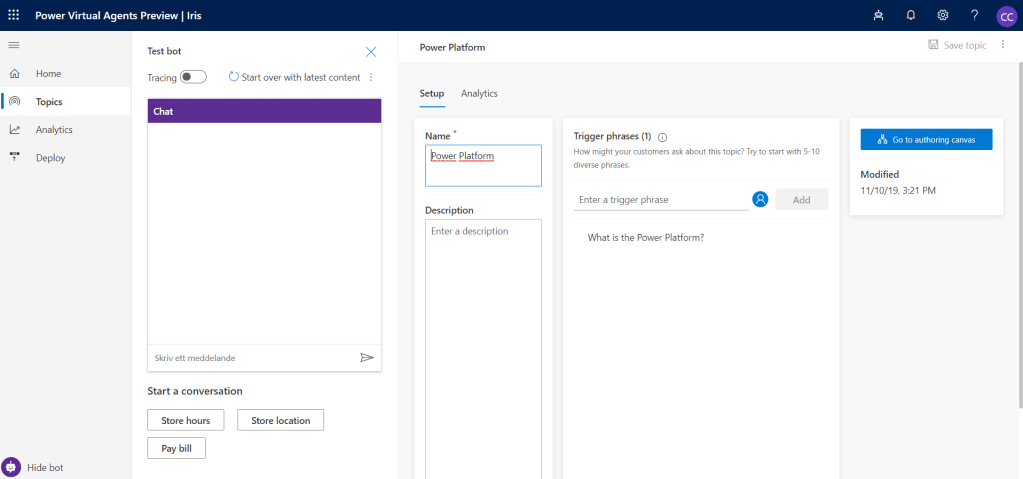Click the Store hours conversation button
Image resolution: width=1023 pixels, height=479 pixels.
[185, 420]
